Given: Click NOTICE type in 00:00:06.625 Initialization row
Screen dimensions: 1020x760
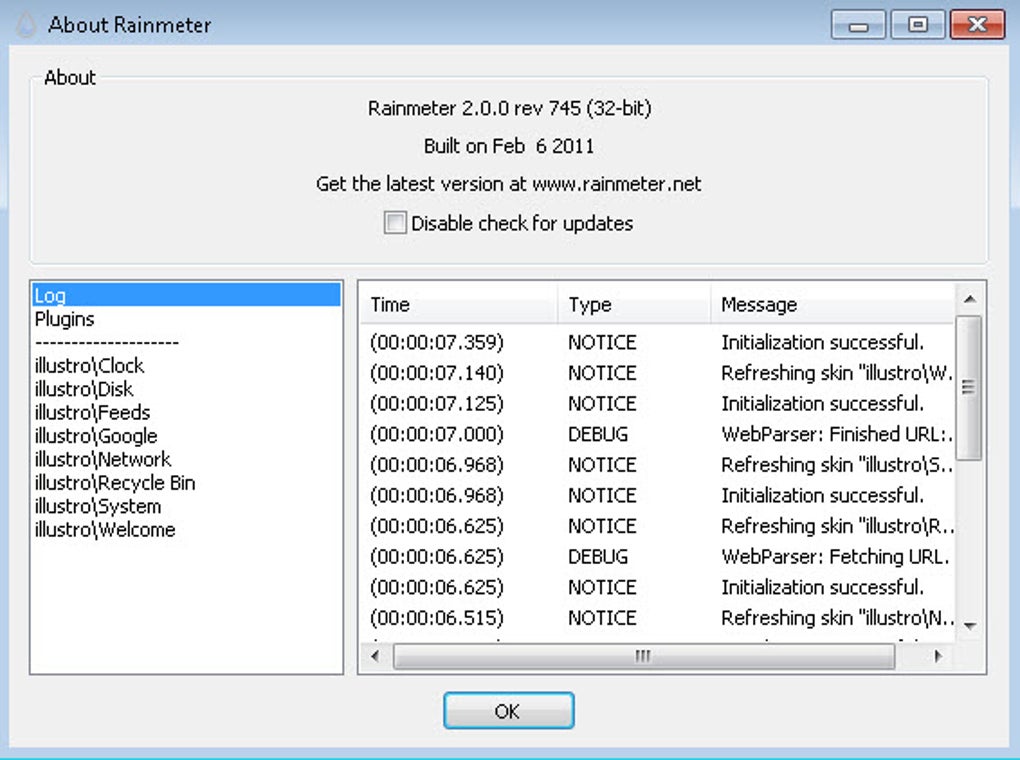Looking at the screenshot, I should click(602, 587).
